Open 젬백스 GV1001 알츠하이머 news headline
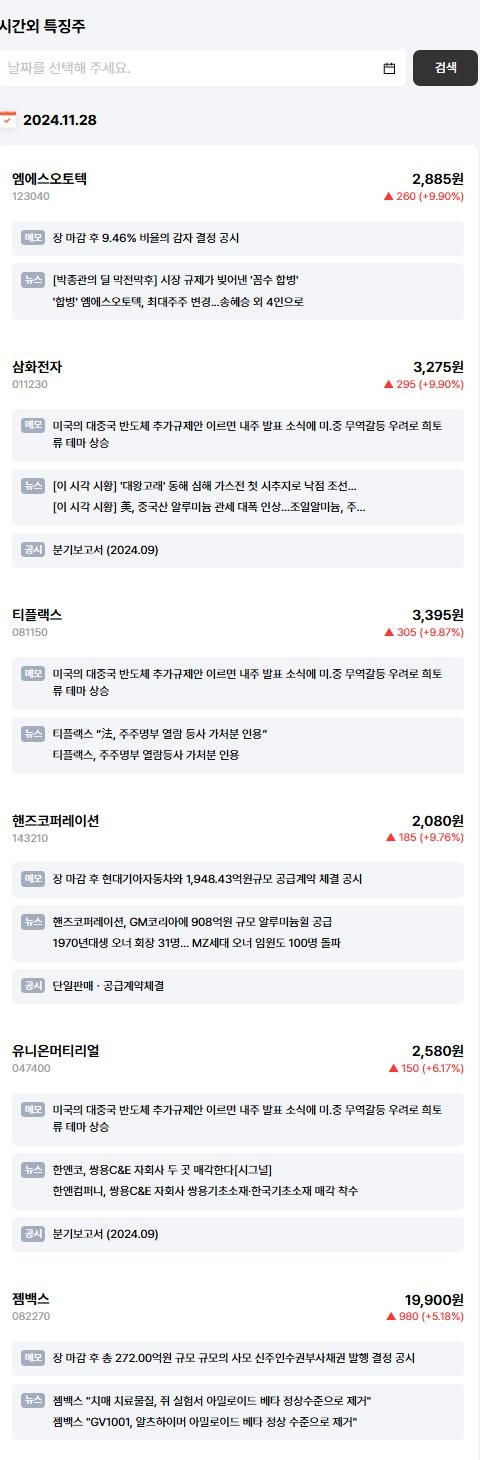480x1460 pixels. (205, 1421)
